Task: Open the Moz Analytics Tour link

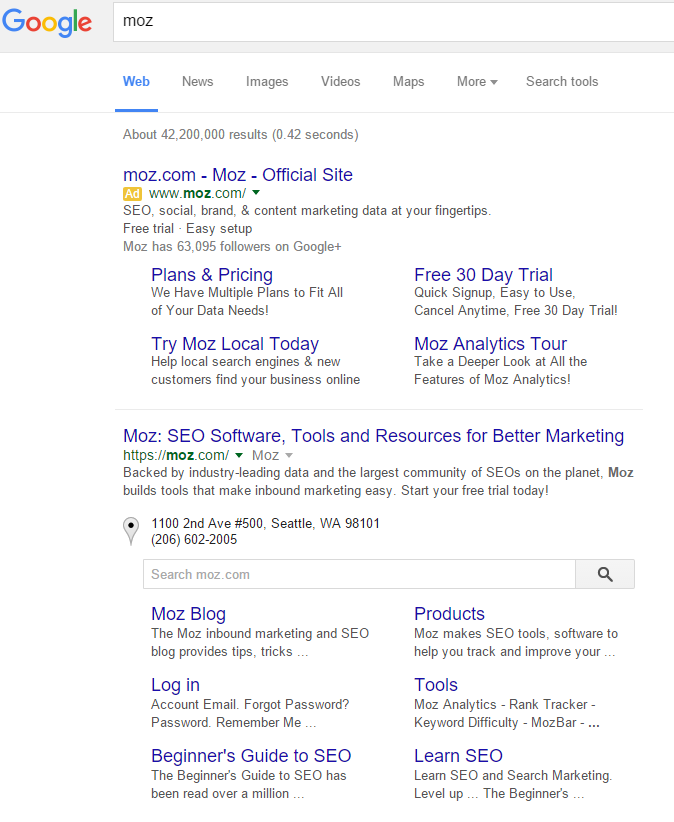Action: (490, 344)
